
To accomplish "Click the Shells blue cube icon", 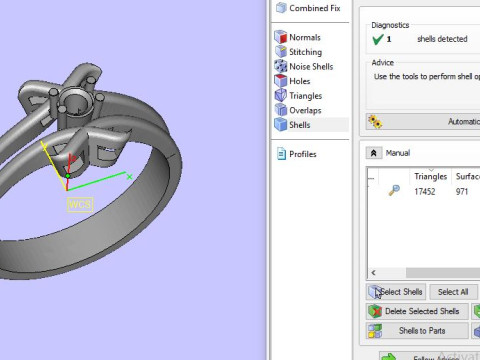I will (x=281, y=124).
